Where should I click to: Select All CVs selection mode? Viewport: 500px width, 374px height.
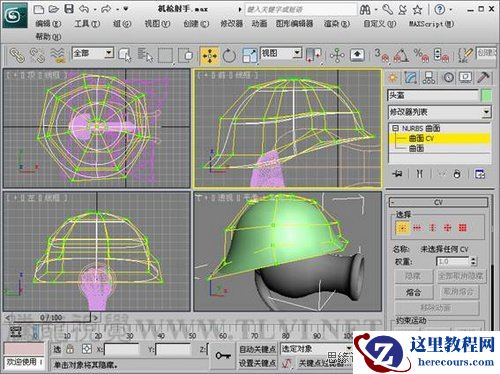462,228
